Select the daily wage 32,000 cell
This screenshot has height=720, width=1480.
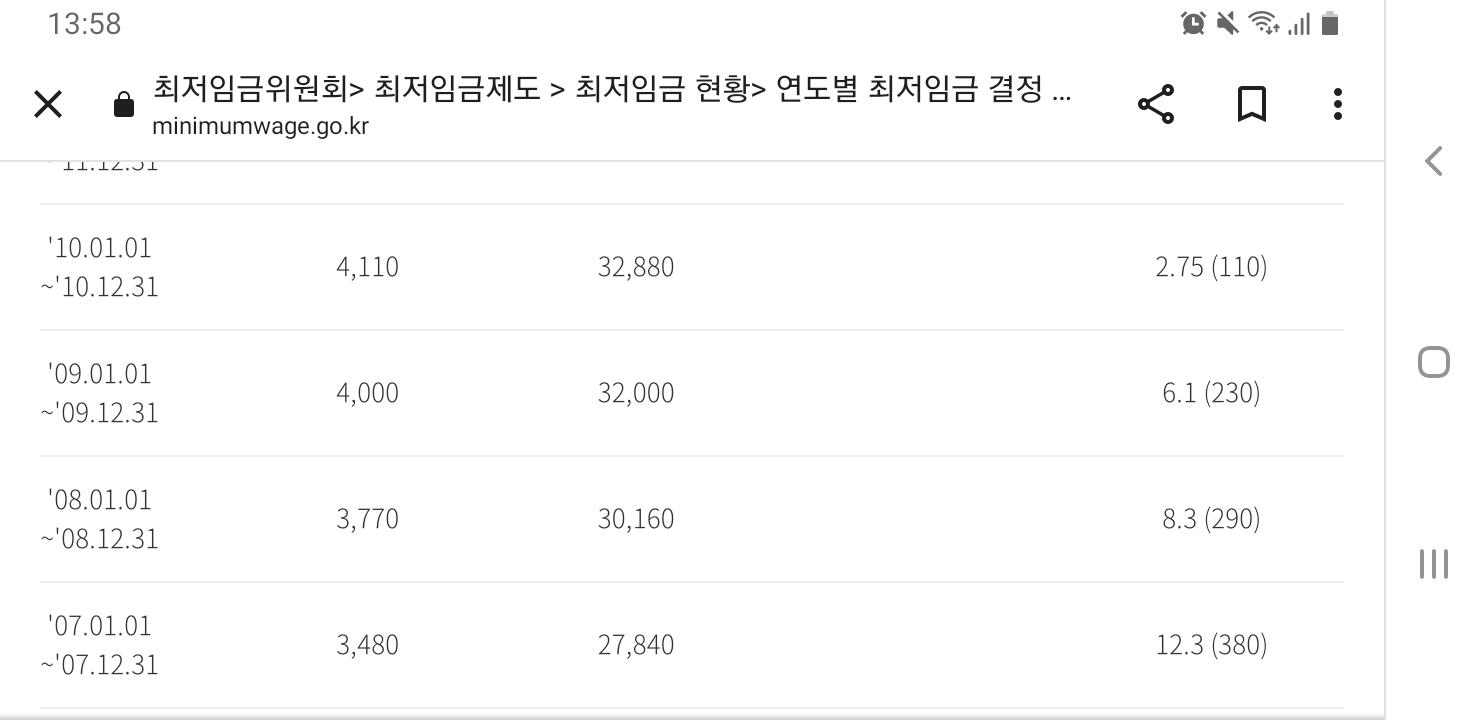(x=636, y=393)
